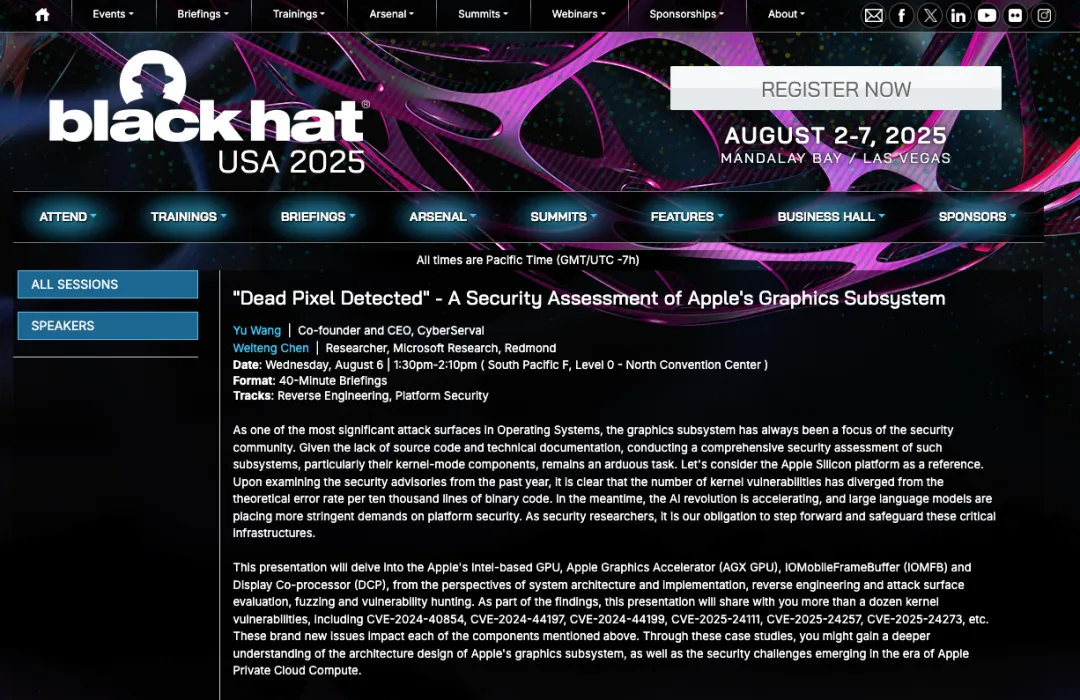Open the ARSENAL main nav menu
The height and width of the screenshot is (700, 1080).
coord(442,217)
